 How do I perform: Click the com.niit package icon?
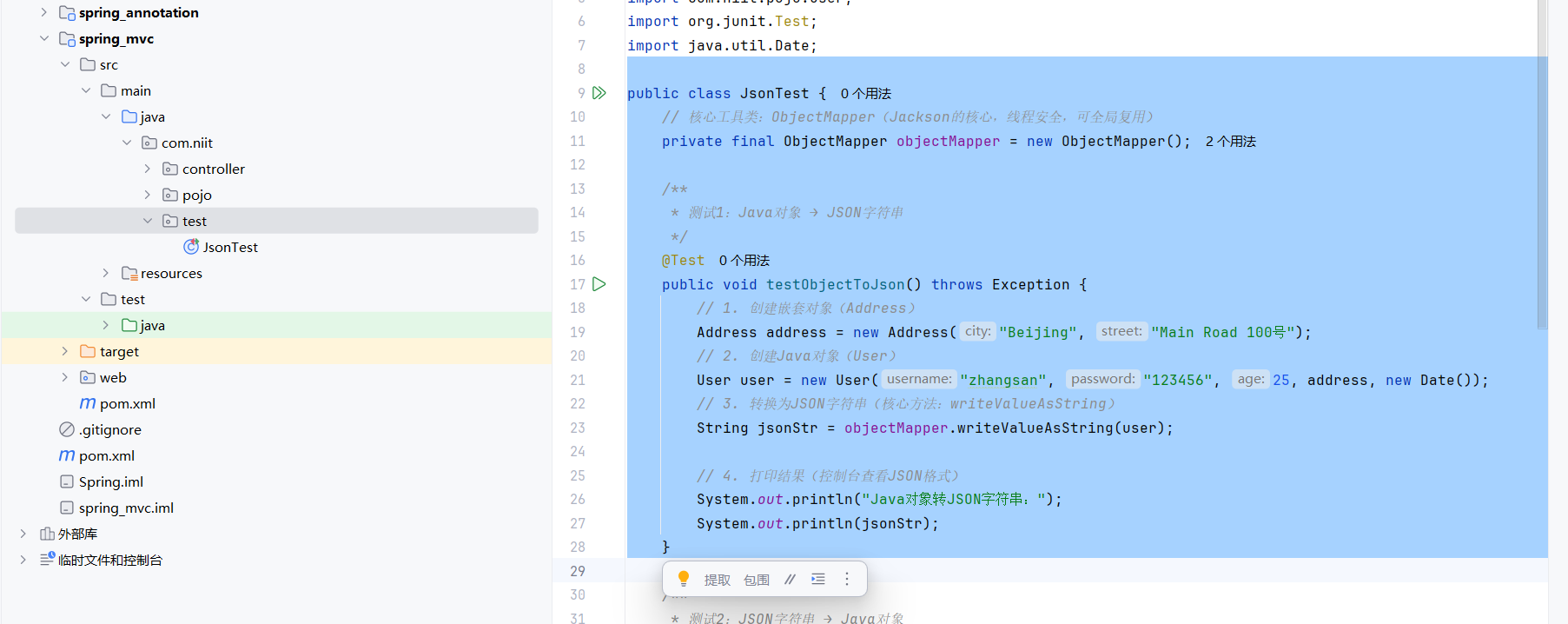tap(149, 143)
